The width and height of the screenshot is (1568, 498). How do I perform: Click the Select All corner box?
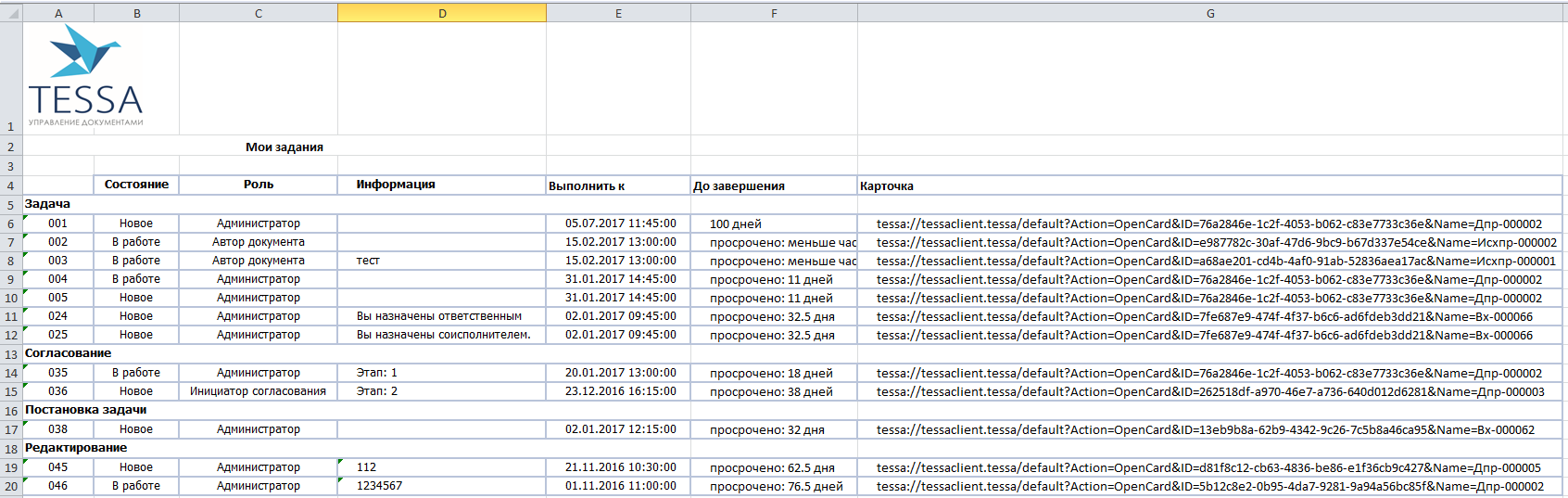11,13
